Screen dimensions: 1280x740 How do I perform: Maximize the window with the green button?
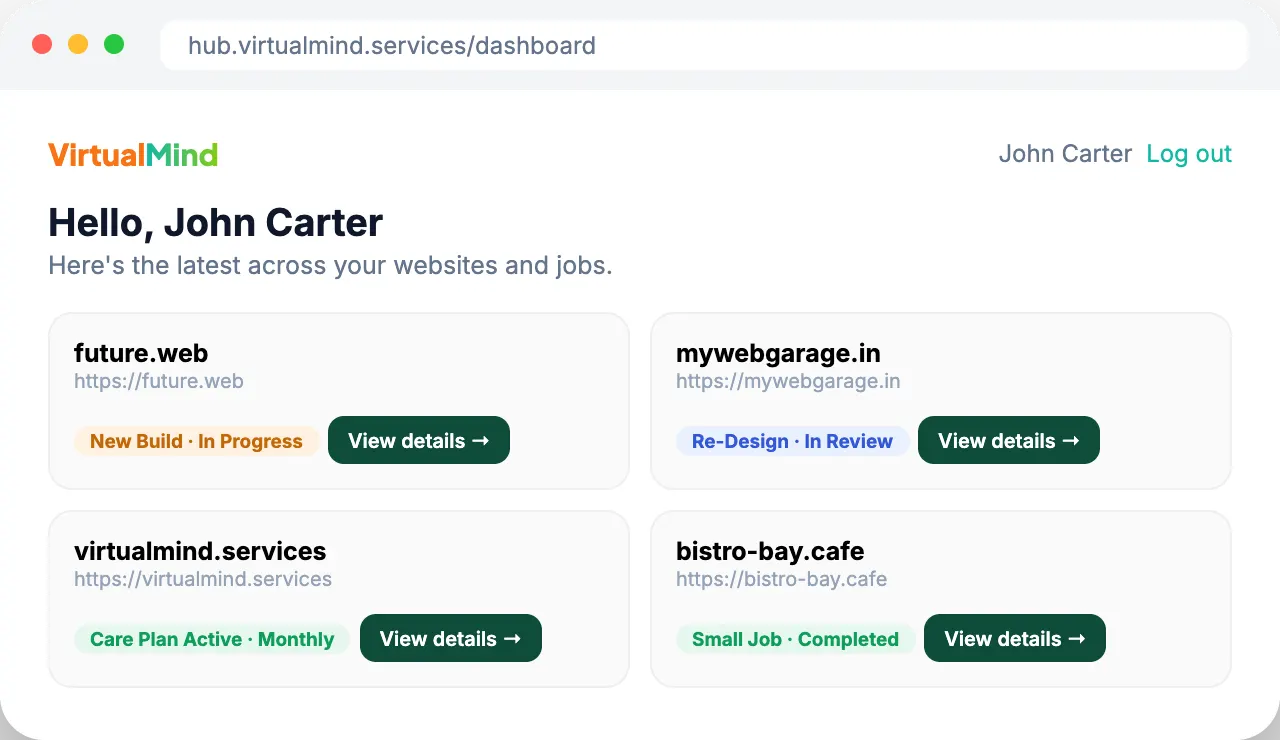click(114, 44)
